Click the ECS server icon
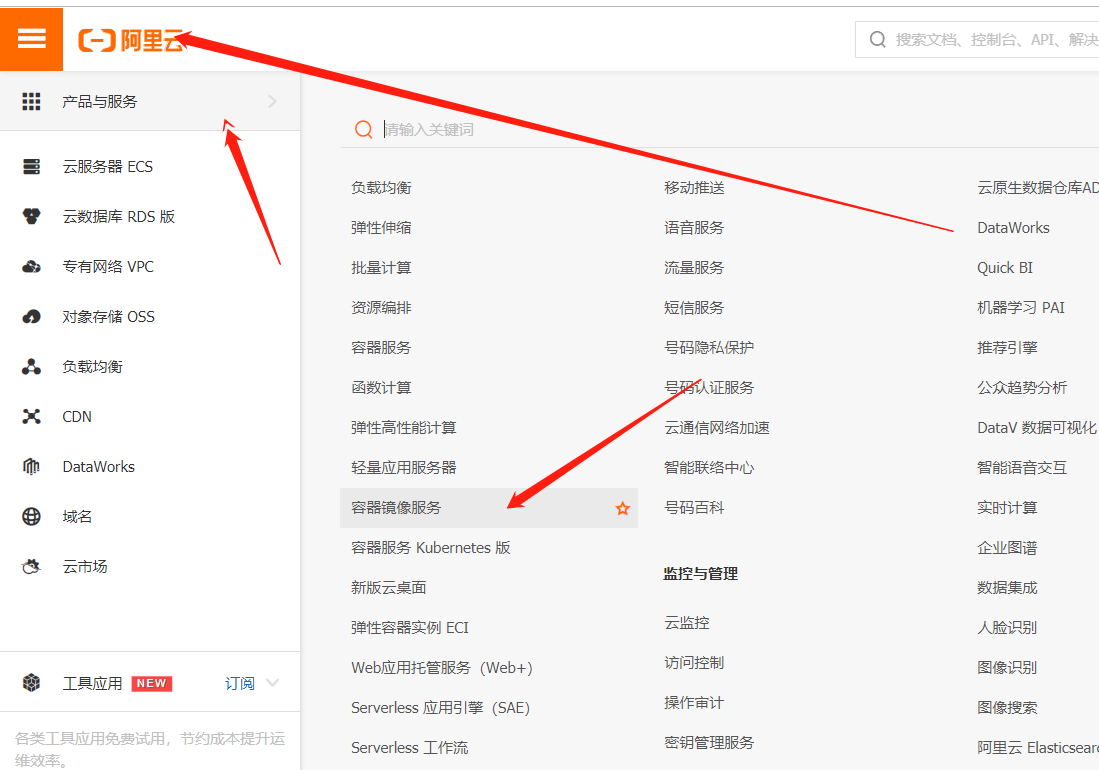Image resolution: width=1099 pixels, height=770 pixels. [x=32, y=167]
